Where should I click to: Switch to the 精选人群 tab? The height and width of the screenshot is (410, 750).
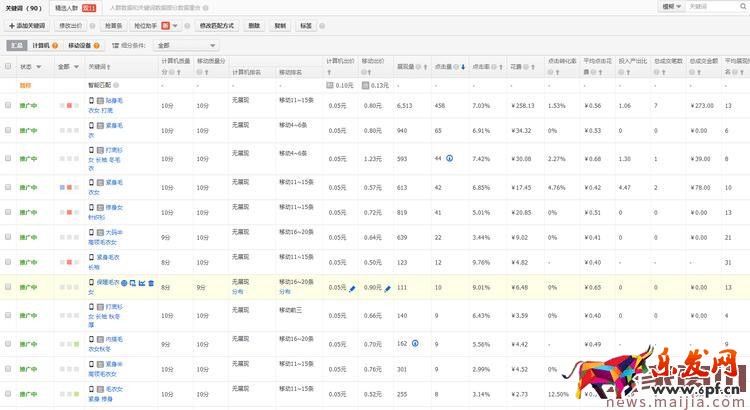pos(67,7)
